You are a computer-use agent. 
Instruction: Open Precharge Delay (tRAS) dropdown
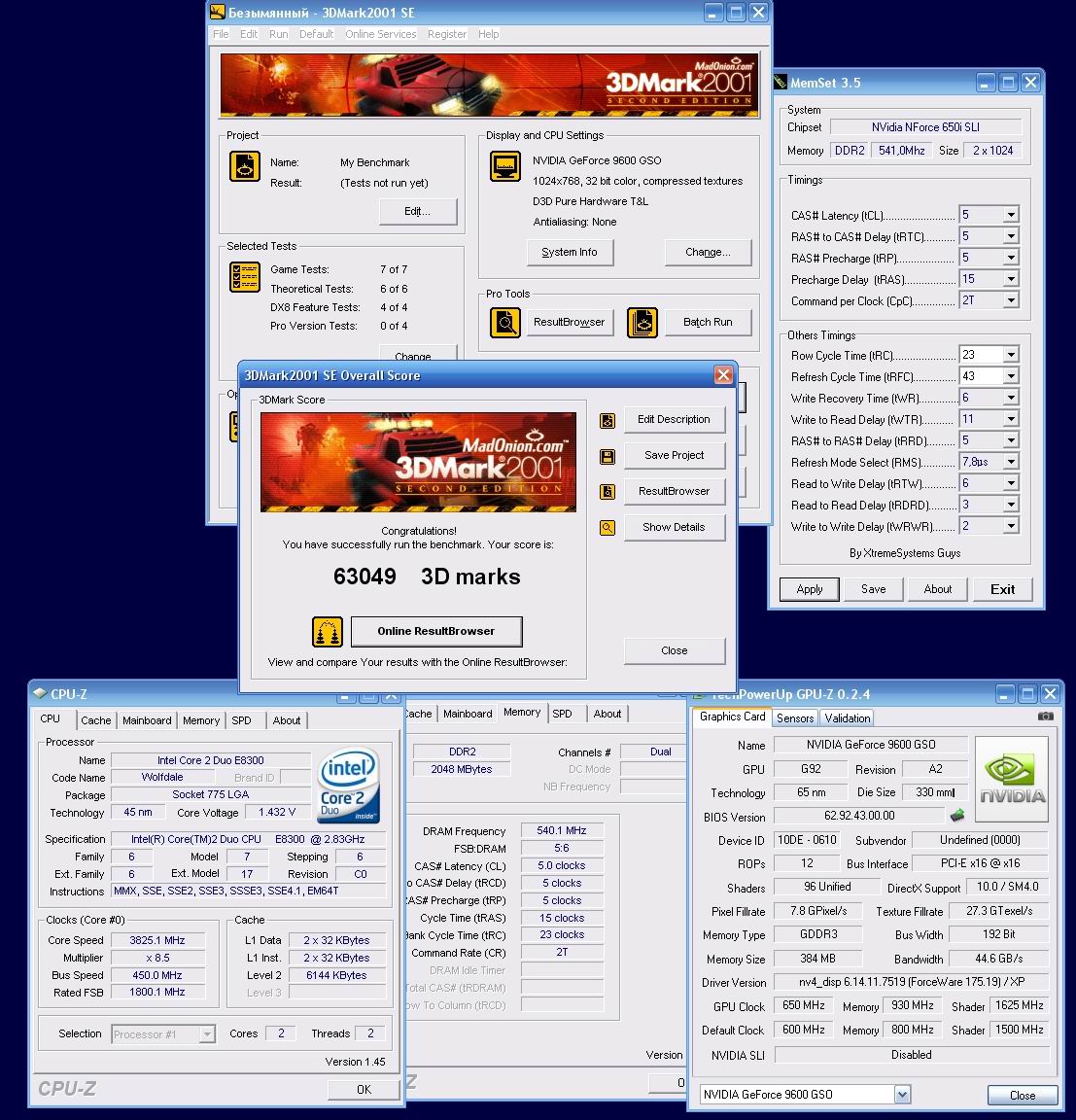pyautogui.click(x=1011, y=279)
